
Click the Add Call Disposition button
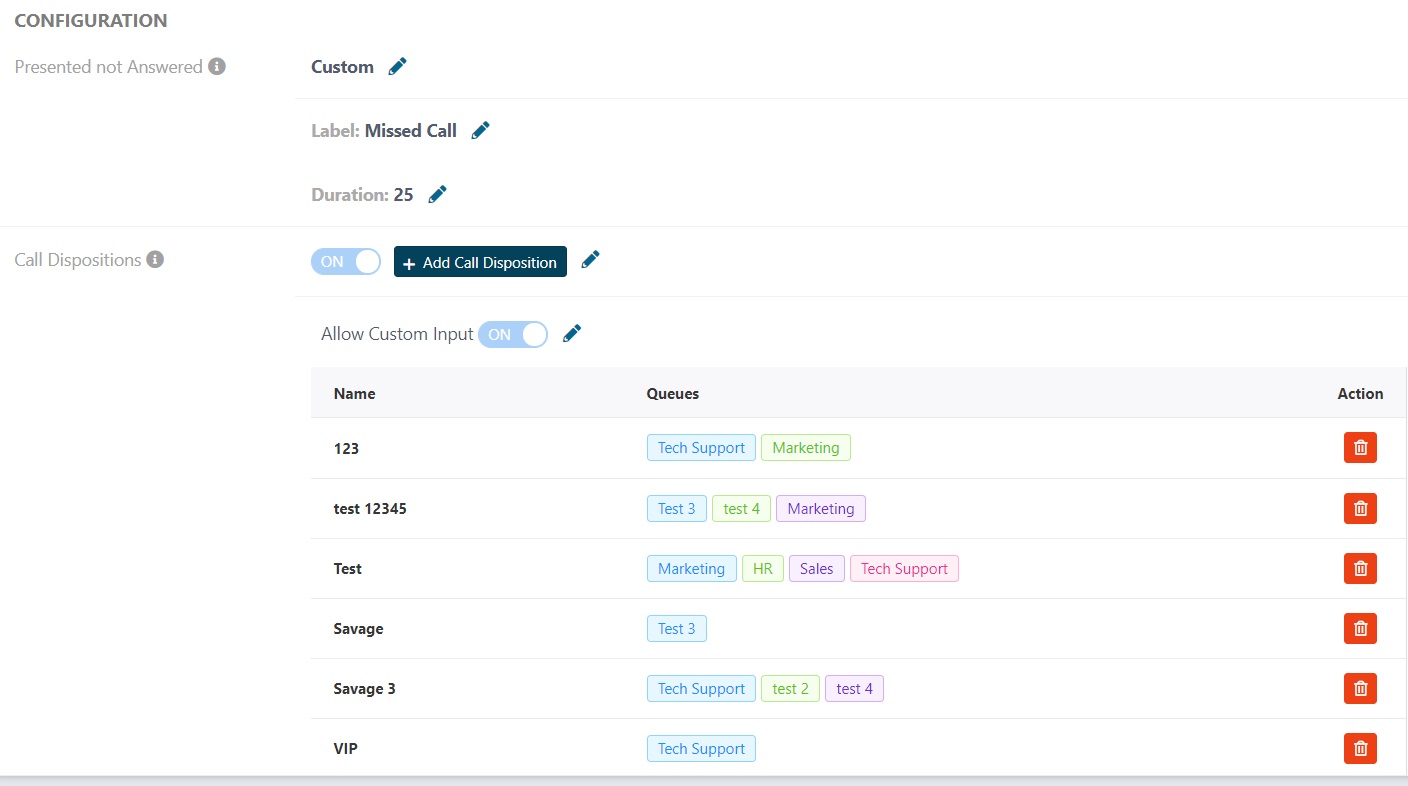[480, 262]
